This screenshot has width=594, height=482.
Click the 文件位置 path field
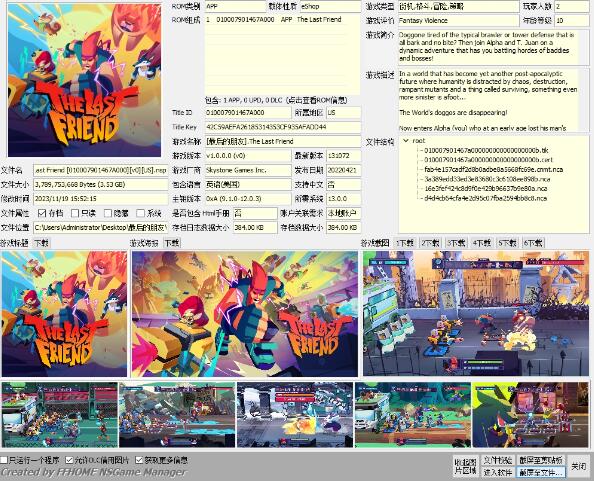coord(100,227)
